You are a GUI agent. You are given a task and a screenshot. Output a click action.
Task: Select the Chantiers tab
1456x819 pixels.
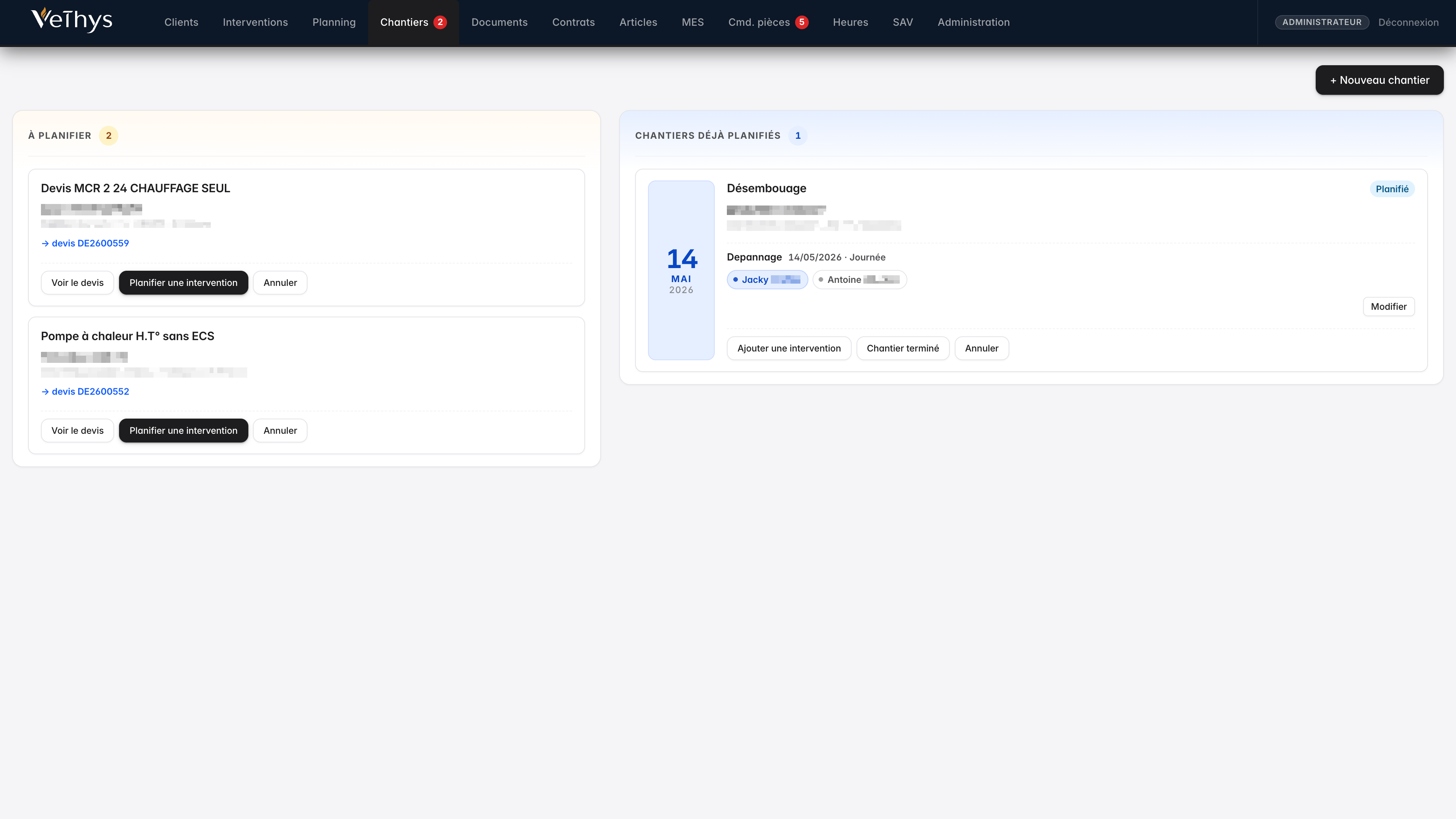tap(413, 22)
